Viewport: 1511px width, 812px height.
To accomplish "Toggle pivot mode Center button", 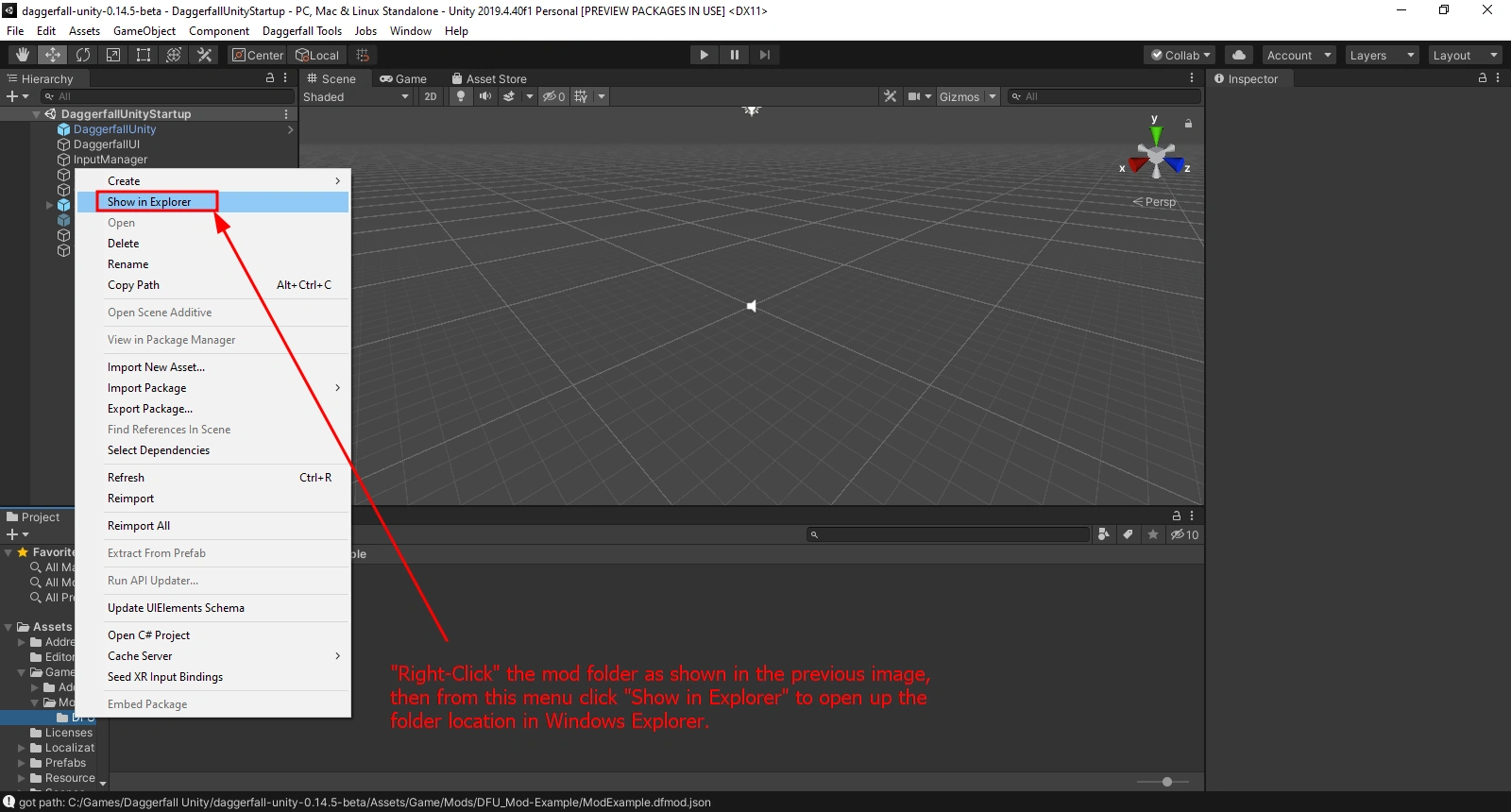I will (x=258, y=55).
